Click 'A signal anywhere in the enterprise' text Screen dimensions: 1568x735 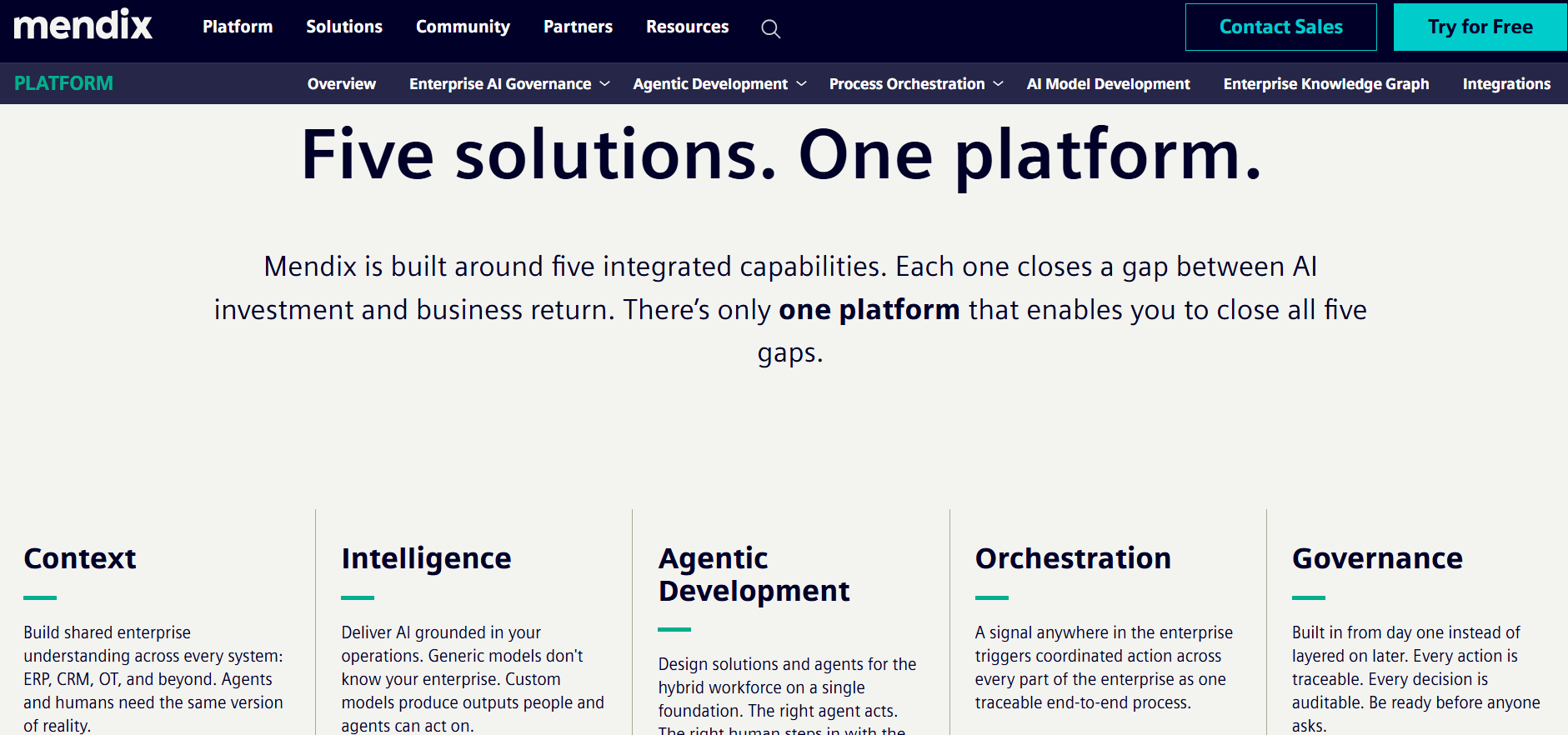pos(1104,667)
